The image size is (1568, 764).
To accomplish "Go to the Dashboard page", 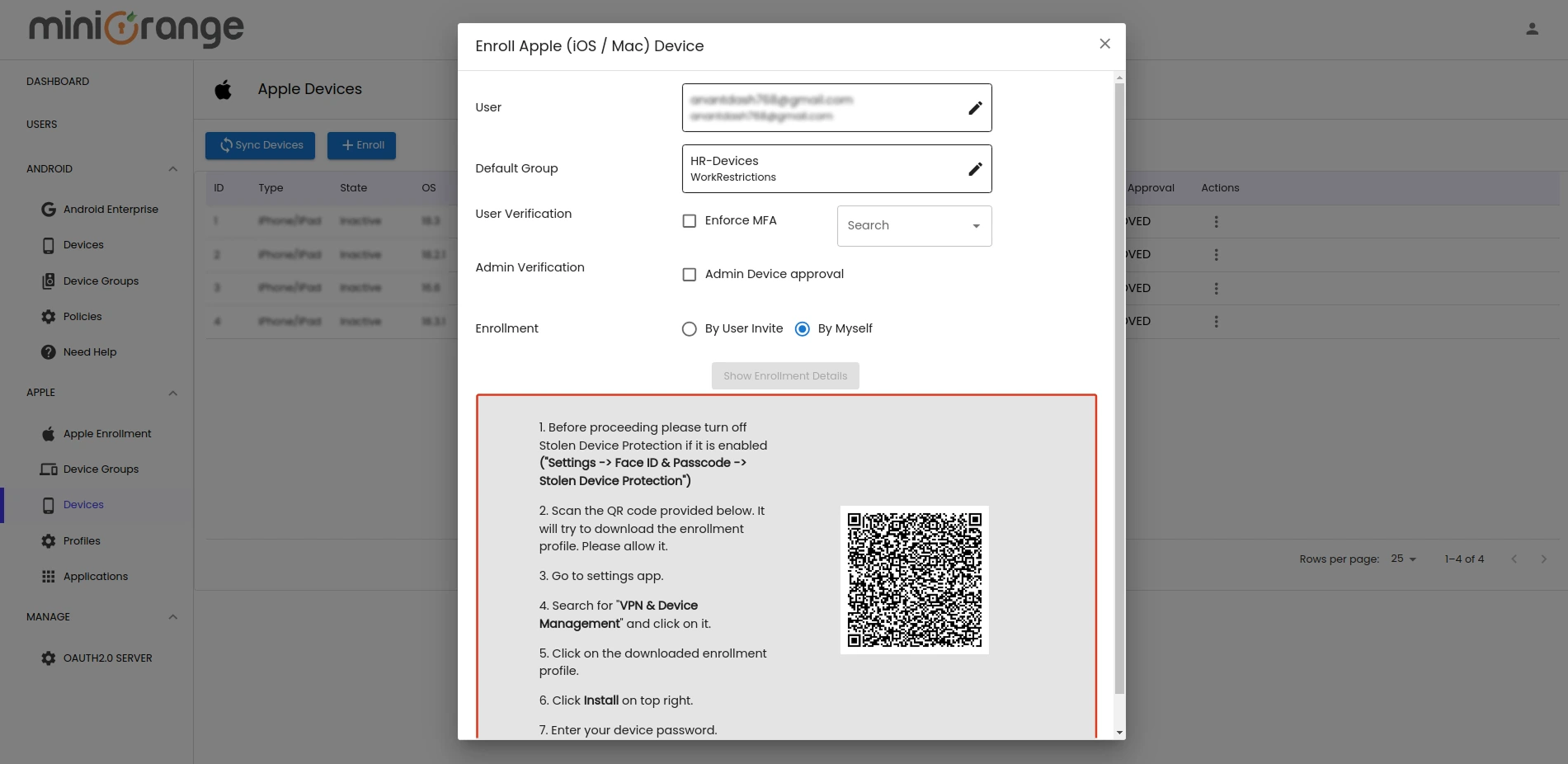I will click(x=57, y=81).
